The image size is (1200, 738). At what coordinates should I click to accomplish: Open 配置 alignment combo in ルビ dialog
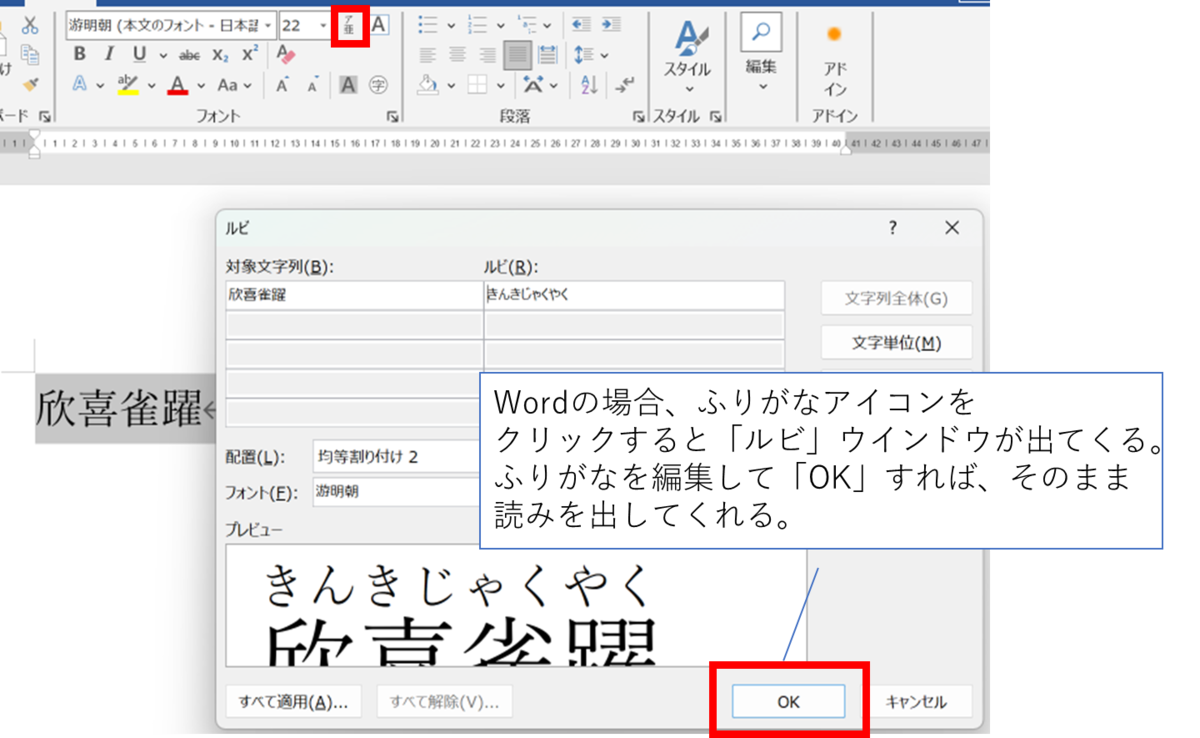click(x=397, y=457)
